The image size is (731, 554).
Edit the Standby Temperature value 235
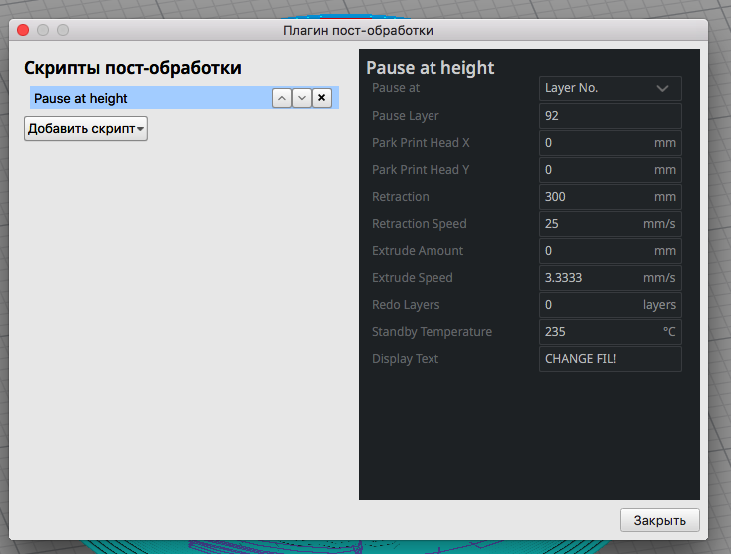pos(610,332)
